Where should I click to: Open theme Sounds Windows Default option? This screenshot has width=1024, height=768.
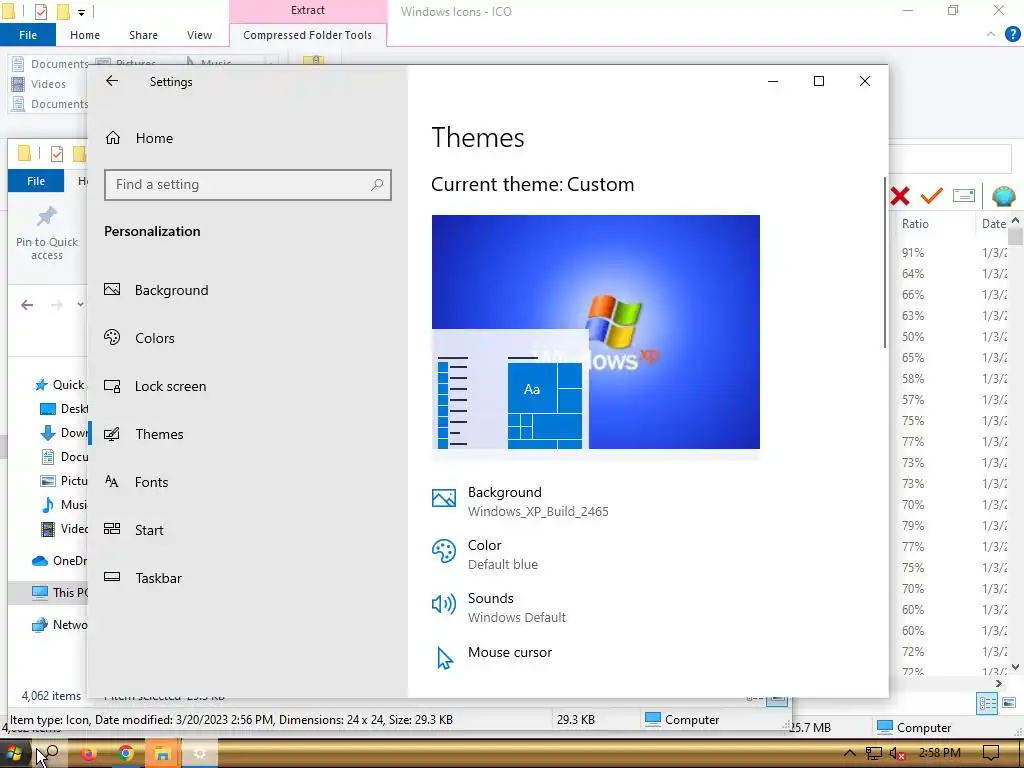tap(499, 607)
